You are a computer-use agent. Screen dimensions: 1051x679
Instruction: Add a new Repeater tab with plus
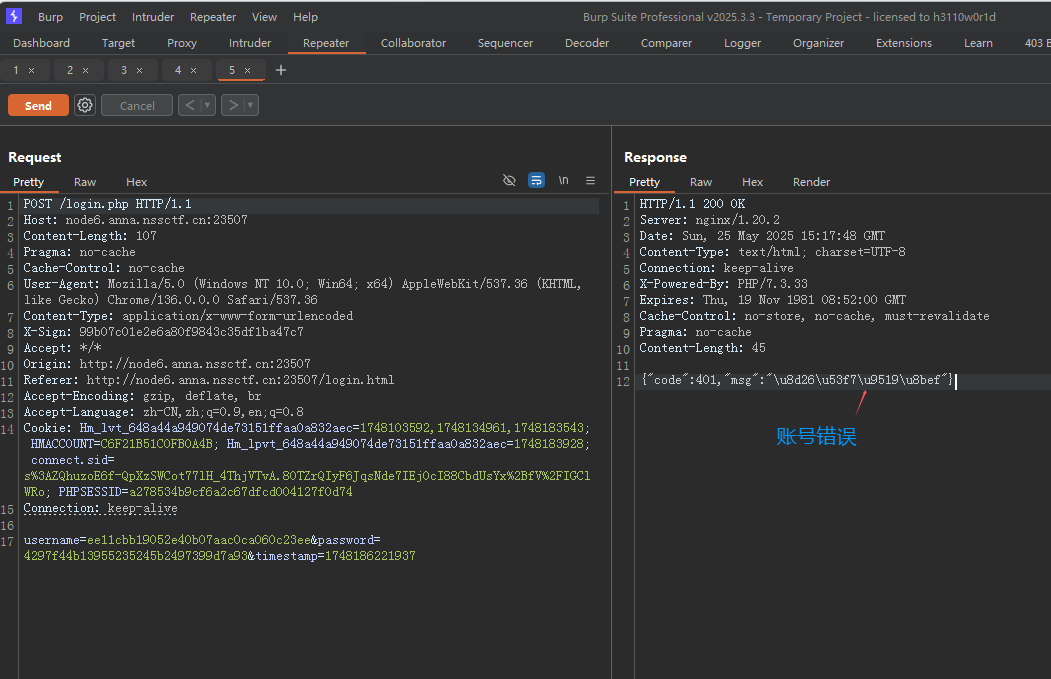[281, 70]
